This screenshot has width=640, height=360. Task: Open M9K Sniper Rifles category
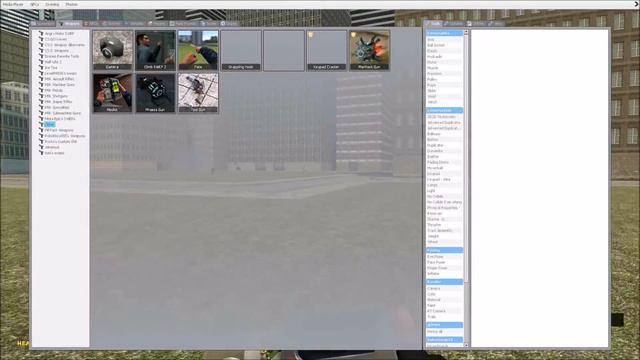pyautogui.click(x=58, y=102)
